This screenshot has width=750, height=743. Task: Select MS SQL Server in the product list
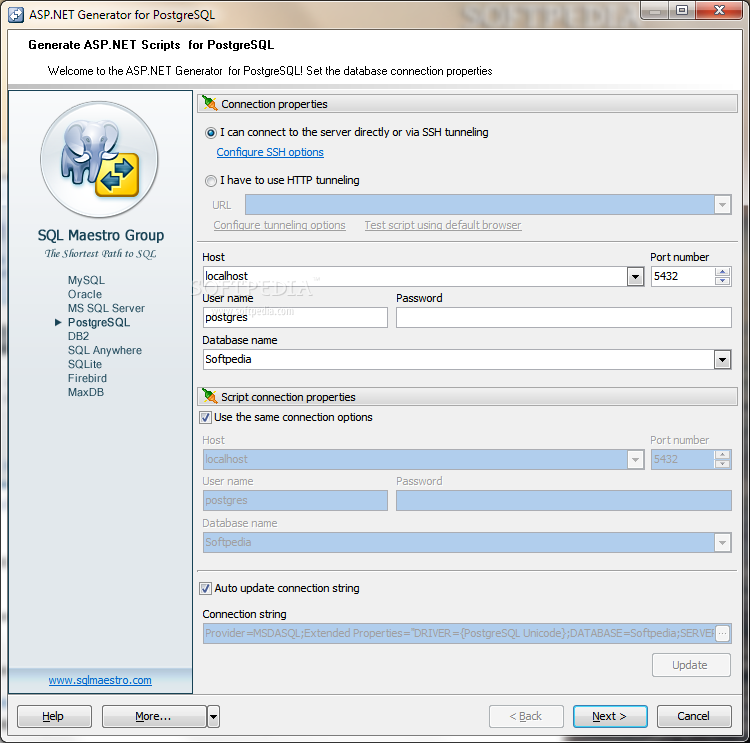point(106,308)
